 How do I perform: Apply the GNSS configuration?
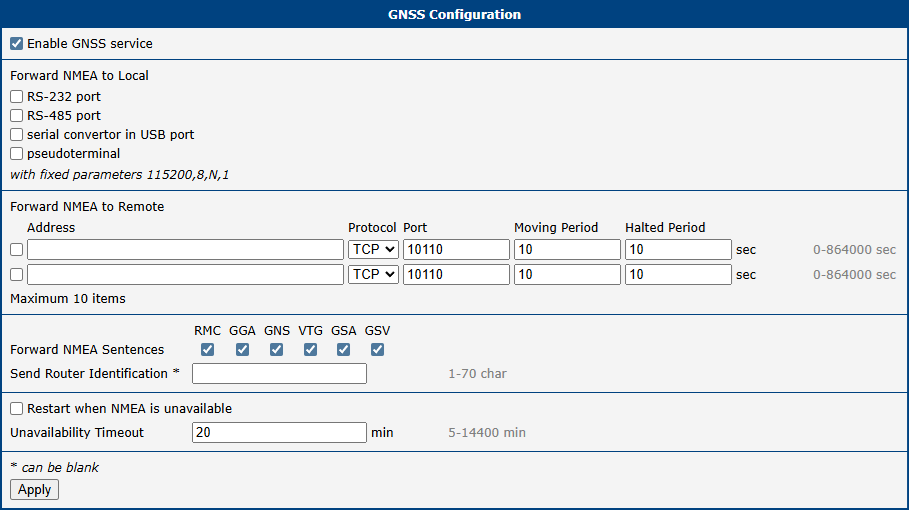click(x=34, y=490)
